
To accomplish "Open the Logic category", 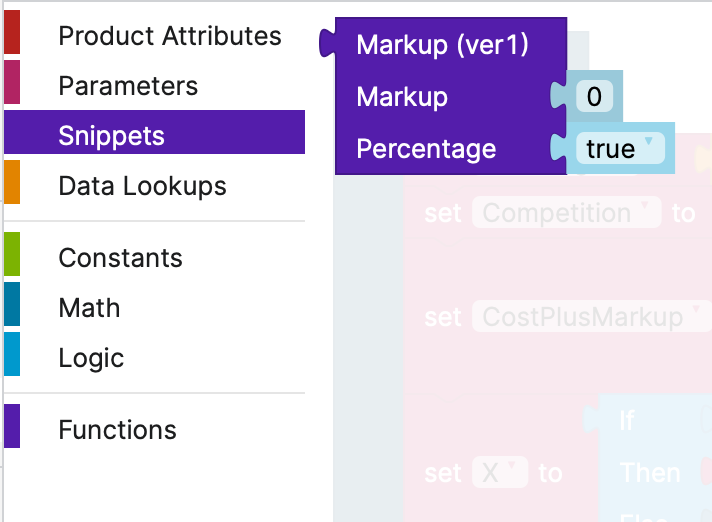I will pos(91,358).
